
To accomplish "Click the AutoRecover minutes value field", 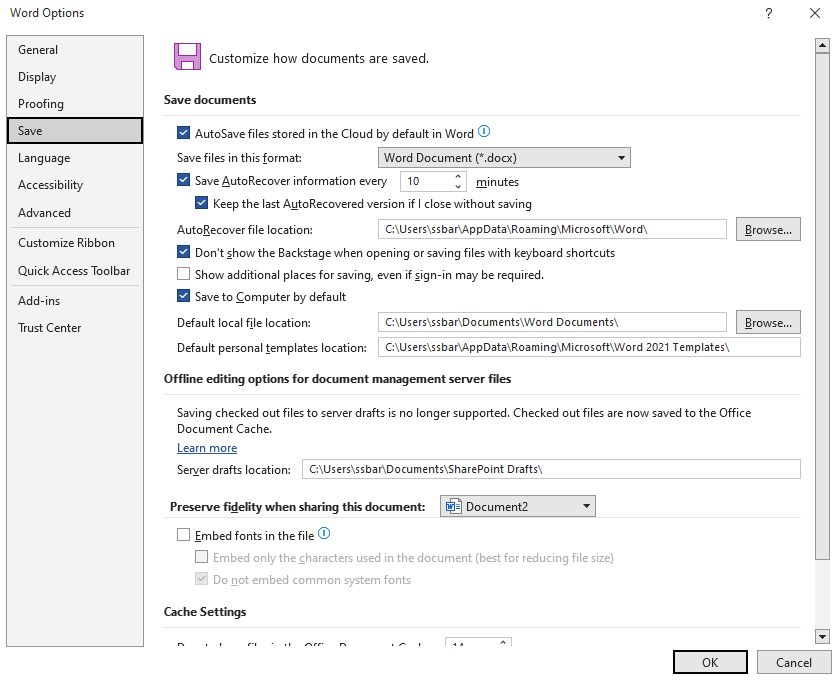I will (x=426, y=181).
